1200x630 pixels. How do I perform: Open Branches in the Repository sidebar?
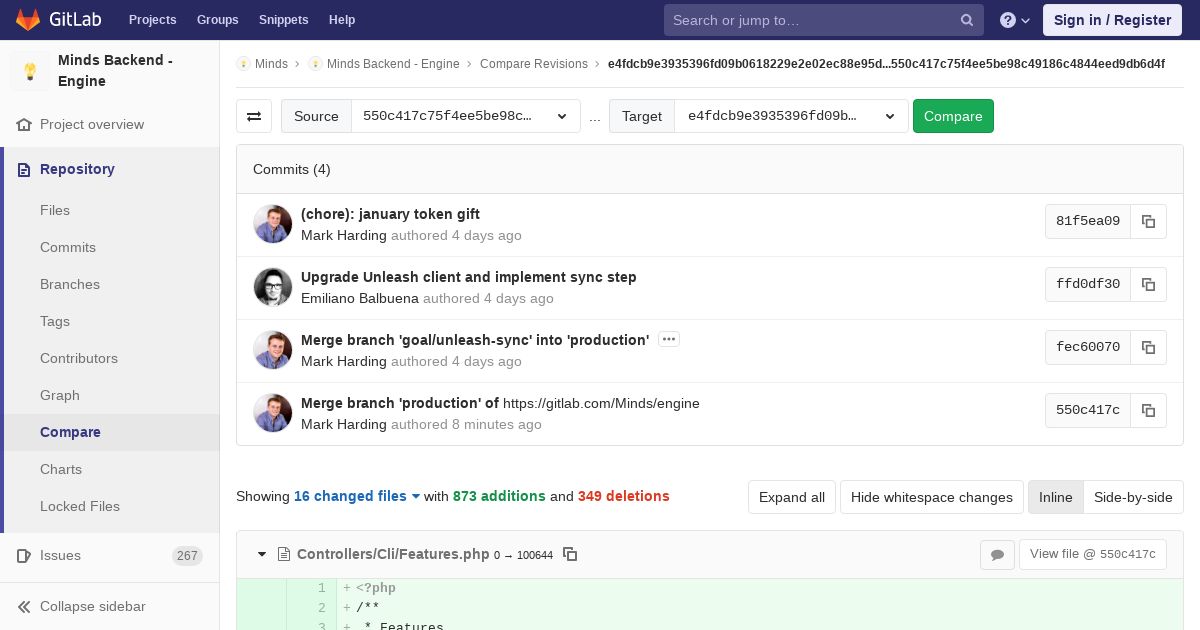70,284
